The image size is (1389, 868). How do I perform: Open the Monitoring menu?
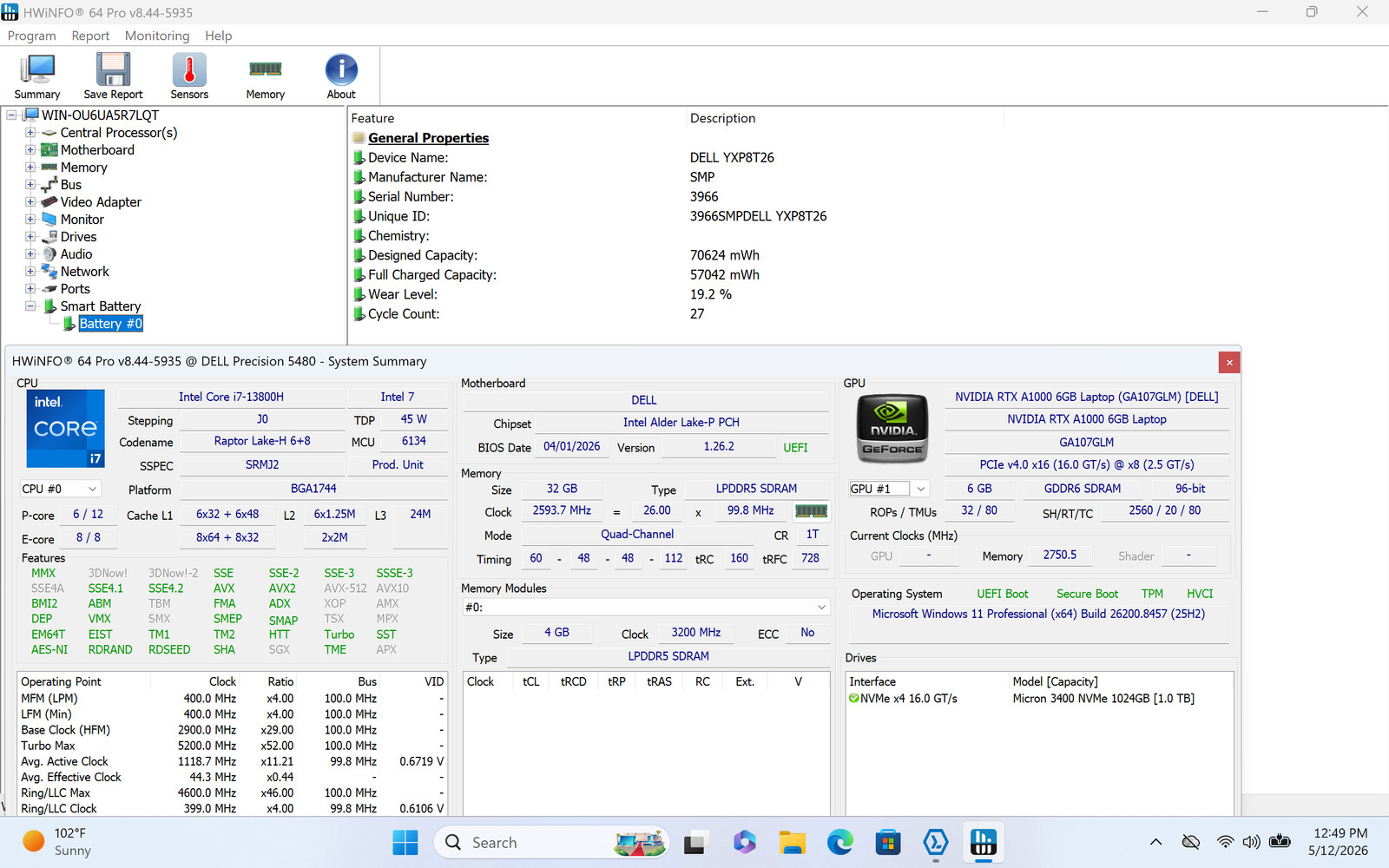pos(157,36)
